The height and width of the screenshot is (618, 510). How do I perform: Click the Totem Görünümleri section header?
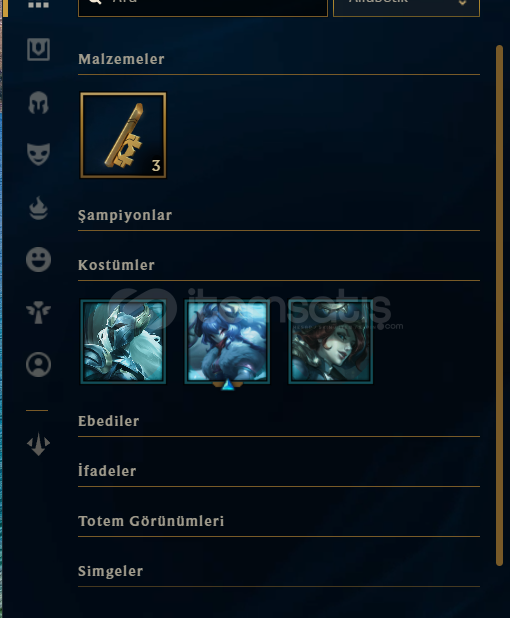tap(151, 521)
